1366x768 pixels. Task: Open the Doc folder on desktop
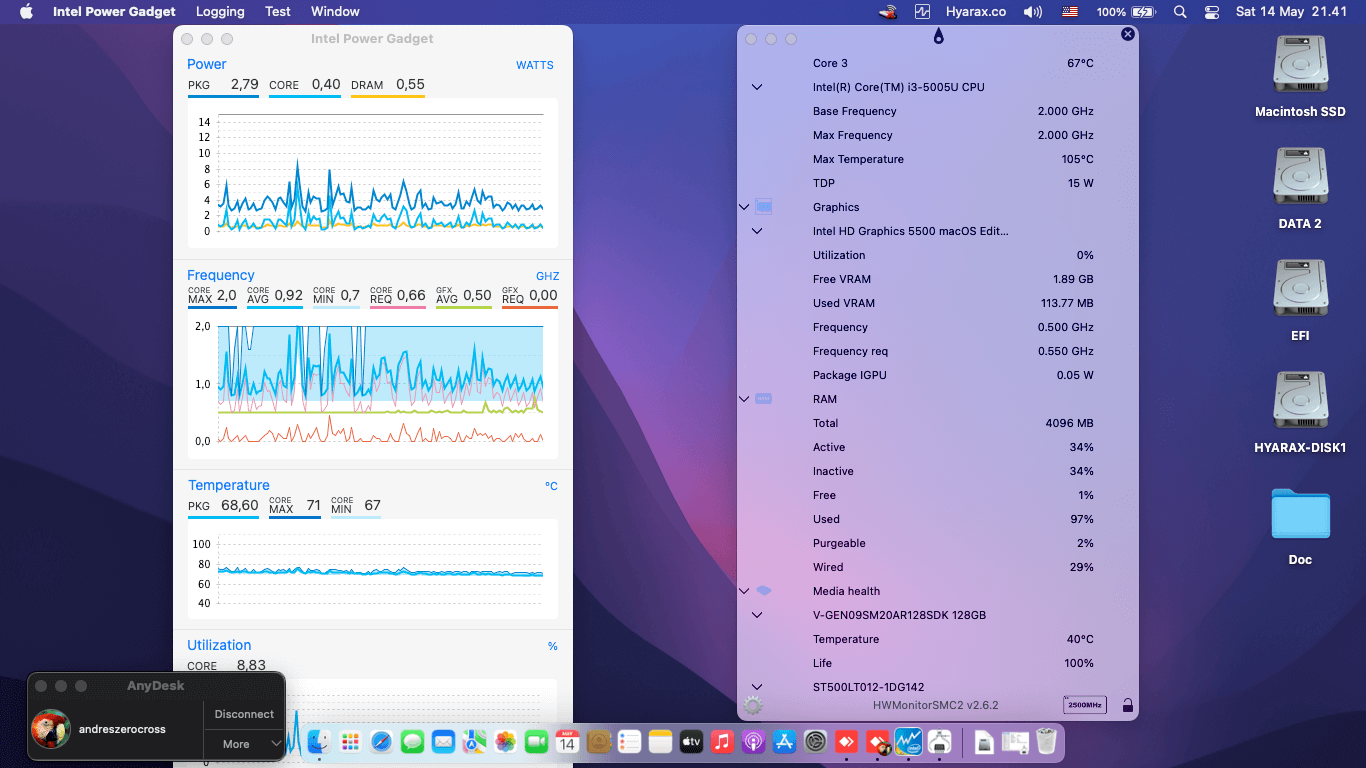(x=1300, y=526)
